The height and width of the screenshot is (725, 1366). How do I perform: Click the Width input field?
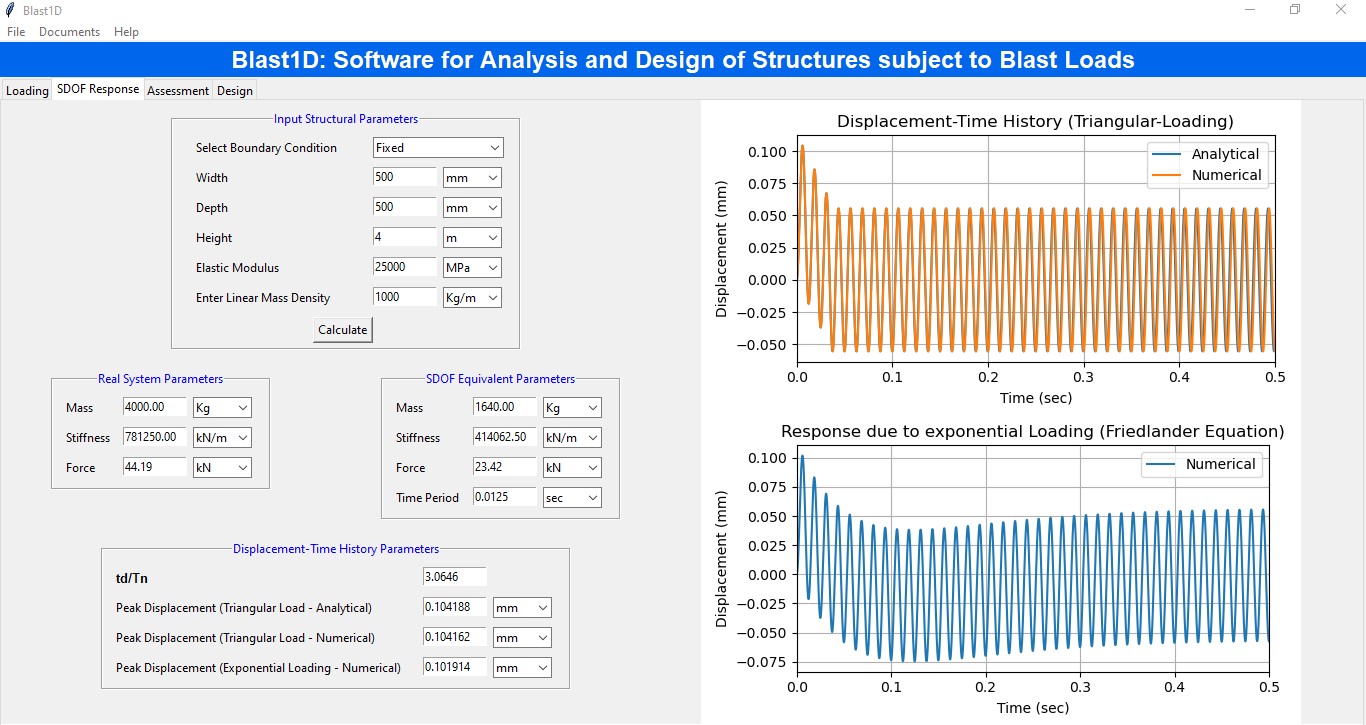coord(405,177)
